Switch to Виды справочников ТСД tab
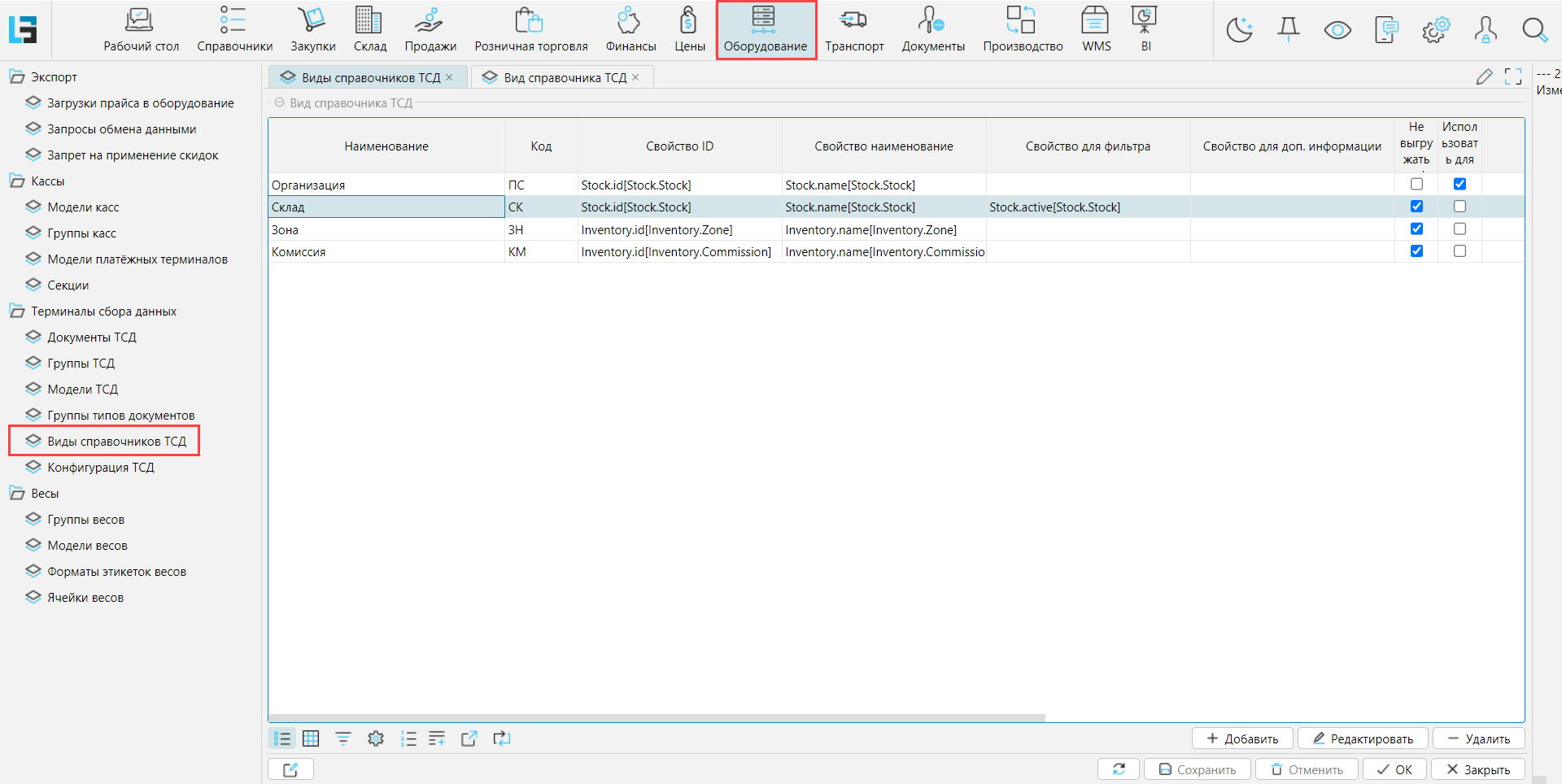Viewport: 1562px width, 784px height. (370, 78)
